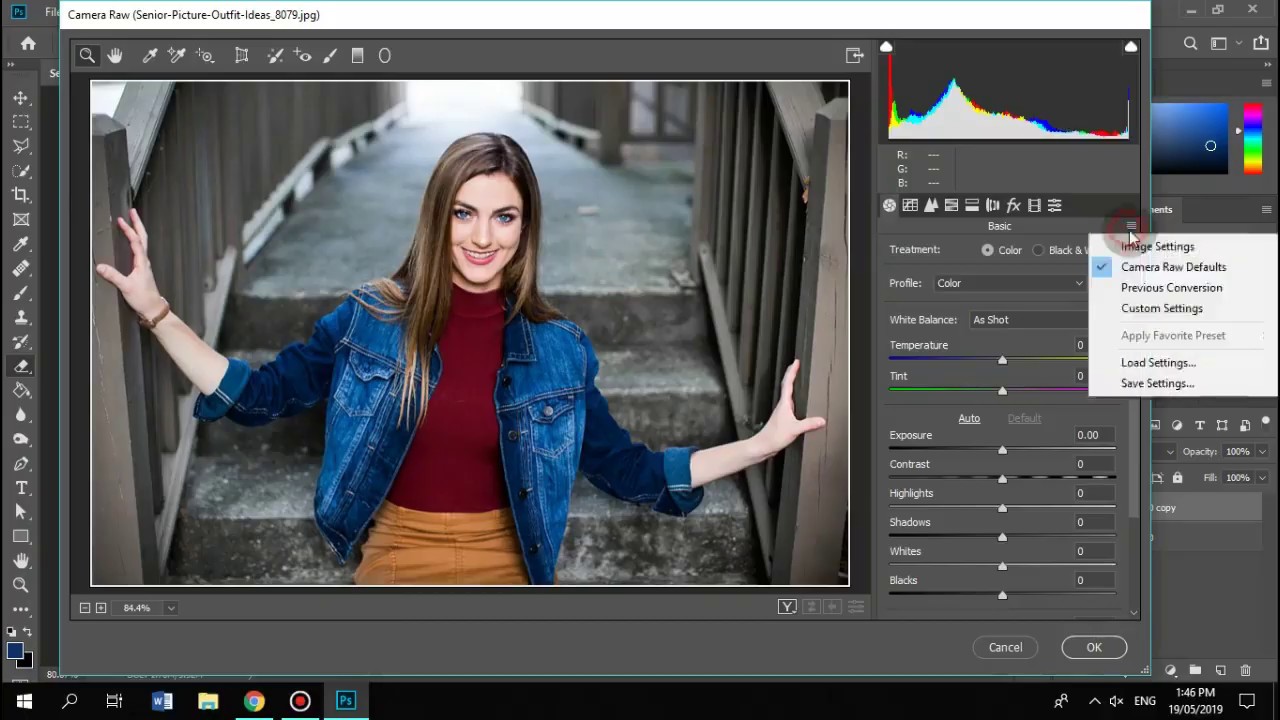Open the Tone Curve panel tab
1280x720 pixels.
910,205
